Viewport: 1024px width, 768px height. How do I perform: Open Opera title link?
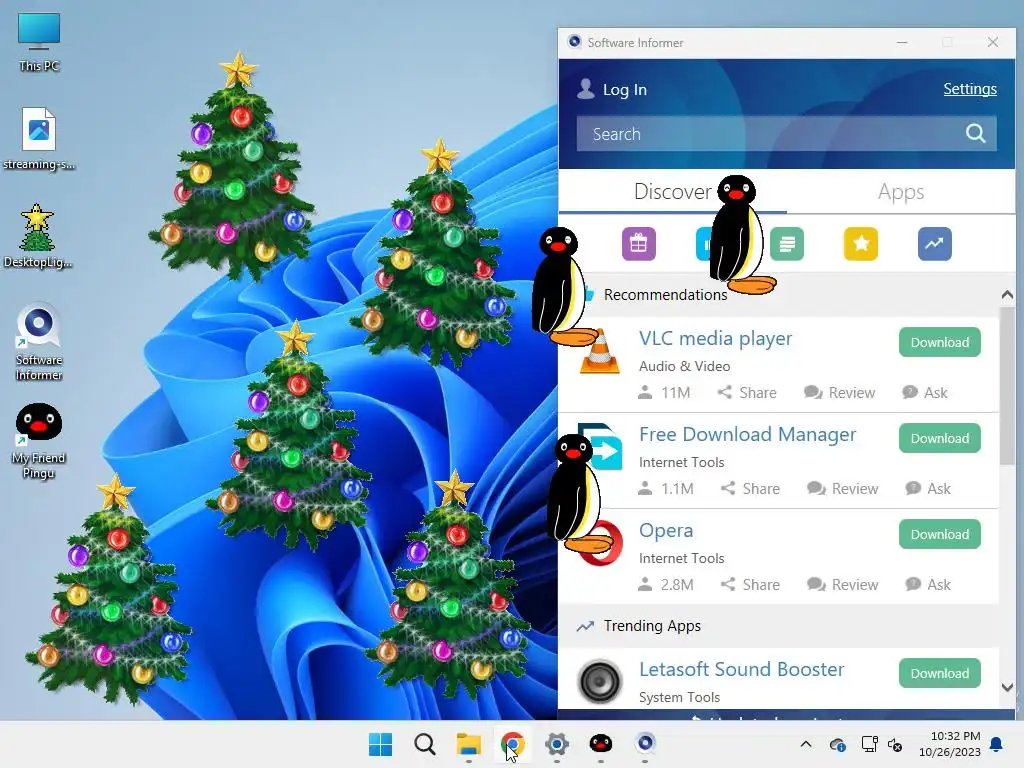click(x=665, y=530)
